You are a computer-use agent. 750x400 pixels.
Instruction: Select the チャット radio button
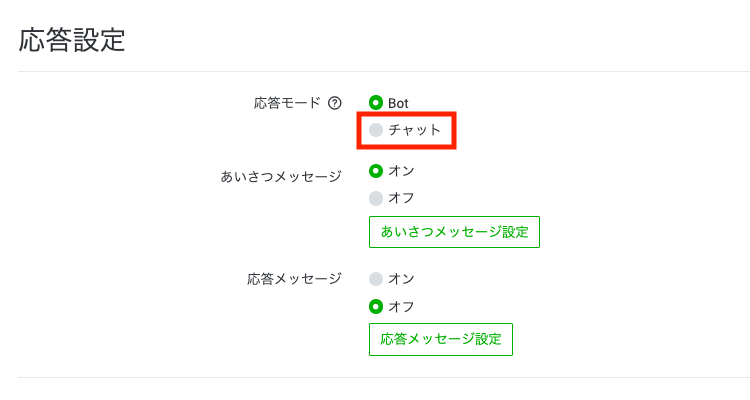coord(376,130)
